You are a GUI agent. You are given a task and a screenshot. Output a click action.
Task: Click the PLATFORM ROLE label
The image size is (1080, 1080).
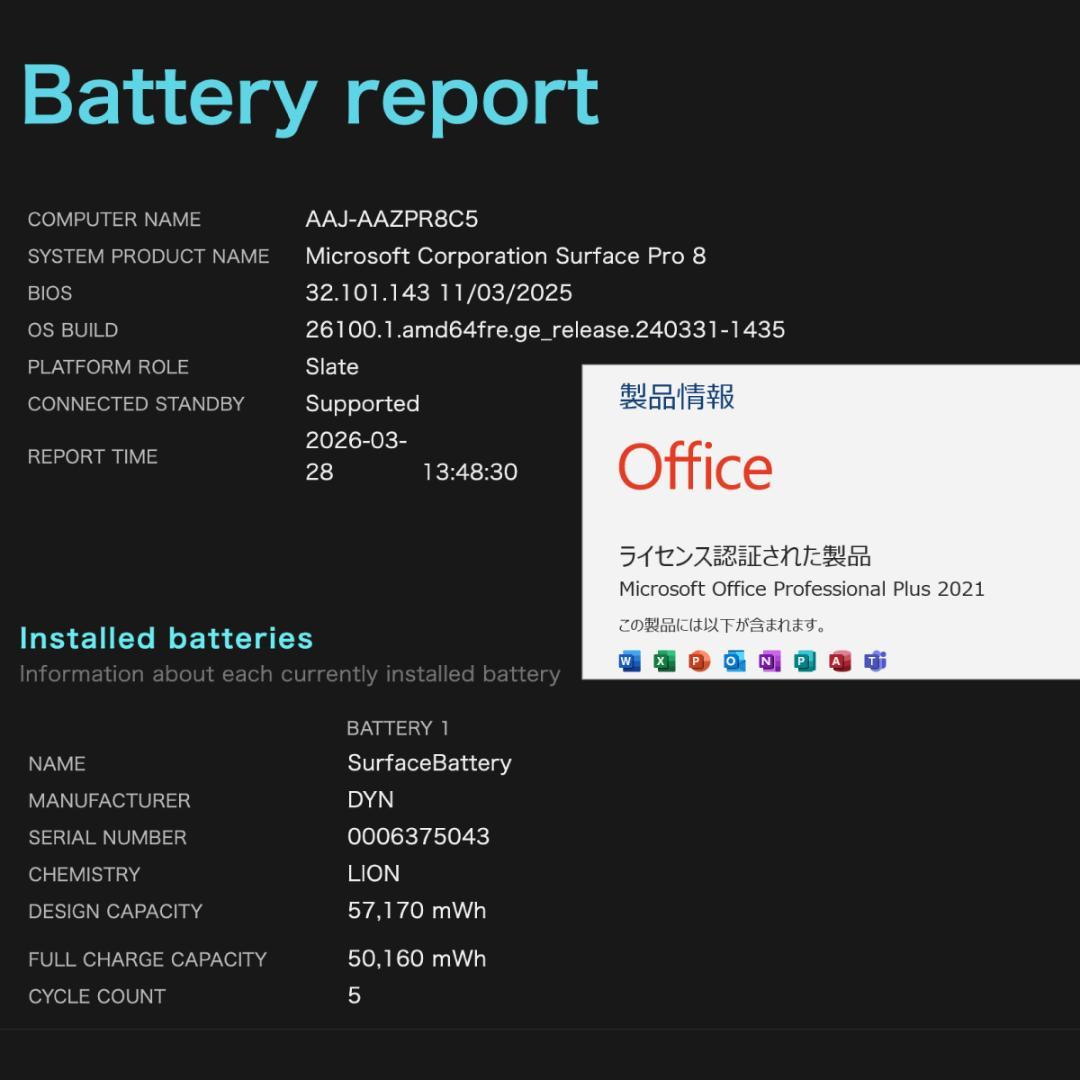pos(108,367)
